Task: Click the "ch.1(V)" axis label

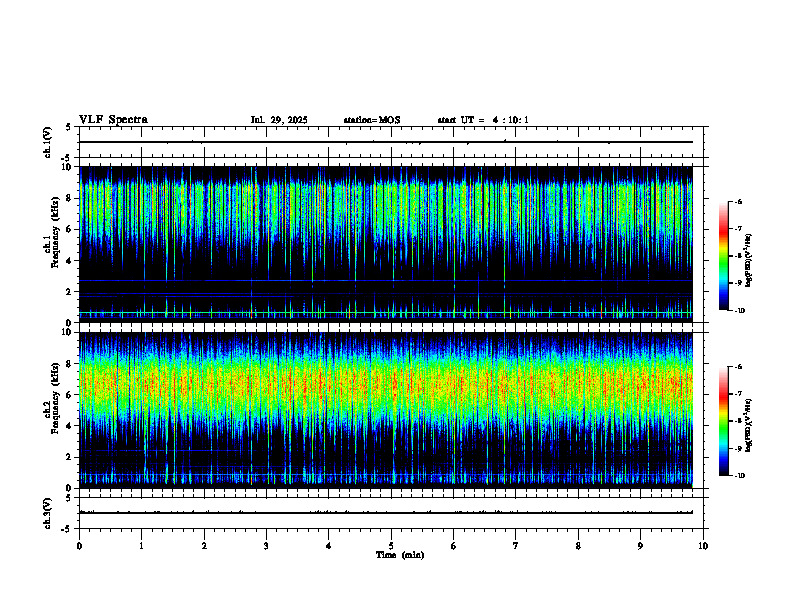Action: 48,142
